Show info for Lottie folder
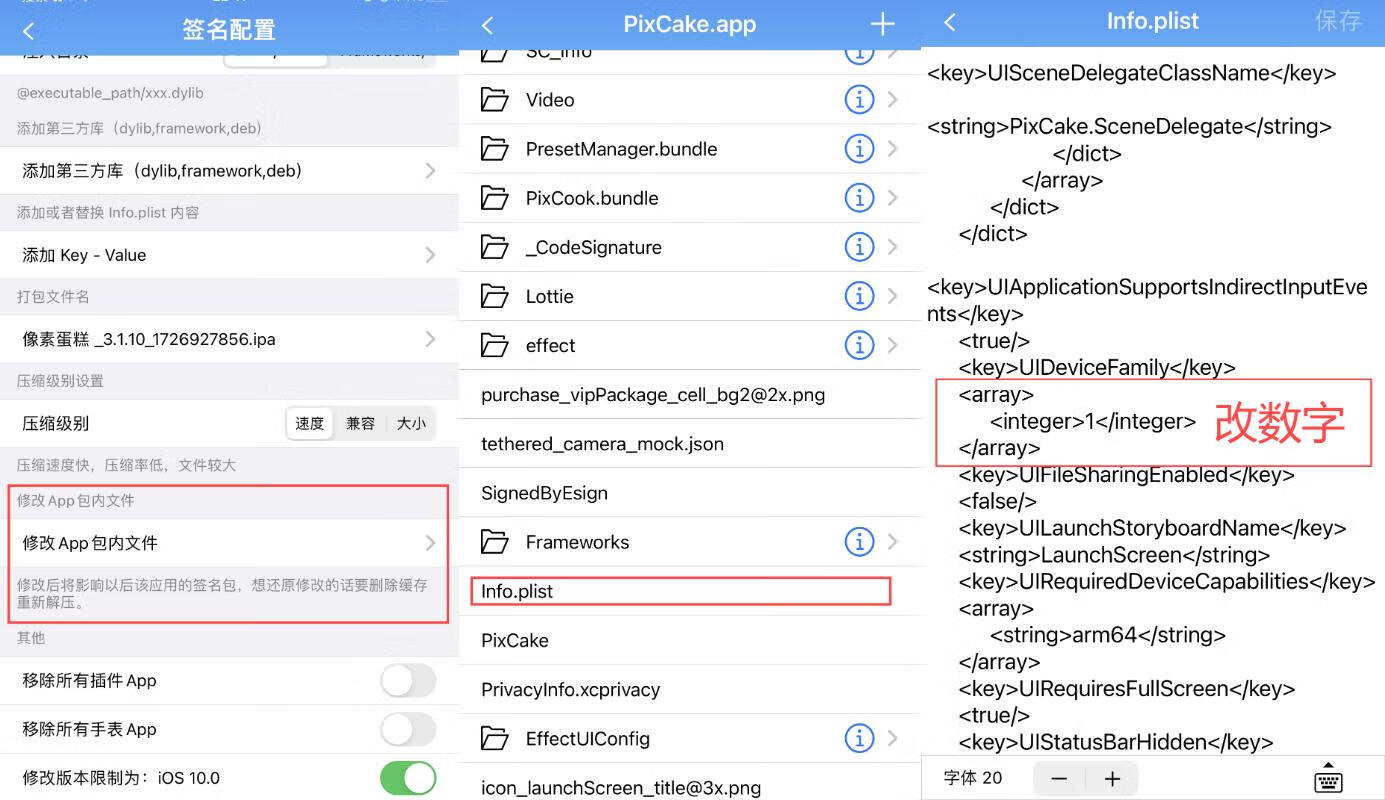1385x800 pixels. click(x=858, y=296)
